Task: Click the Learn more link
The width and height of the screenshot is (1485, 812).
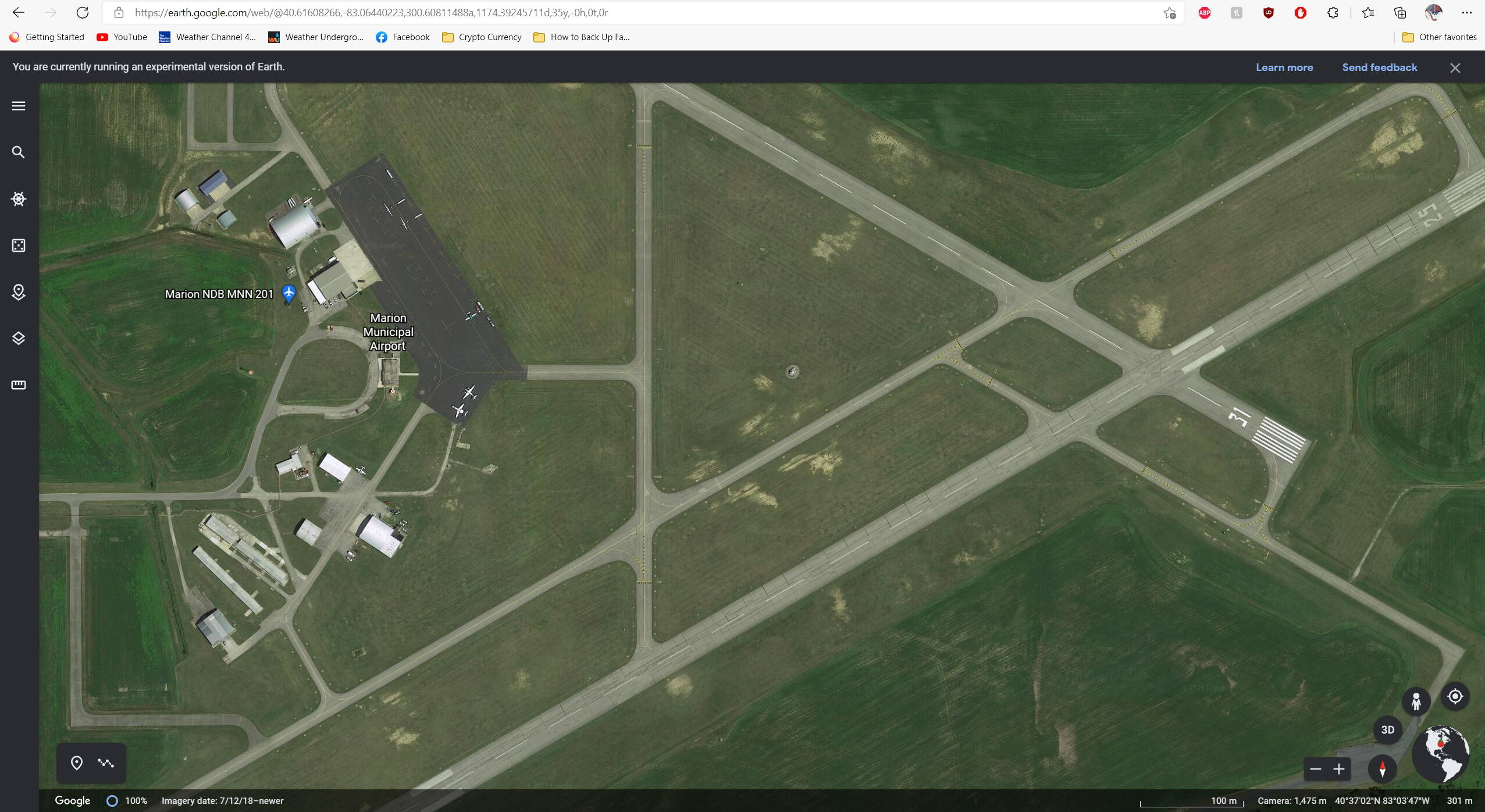Action: 1284,67
